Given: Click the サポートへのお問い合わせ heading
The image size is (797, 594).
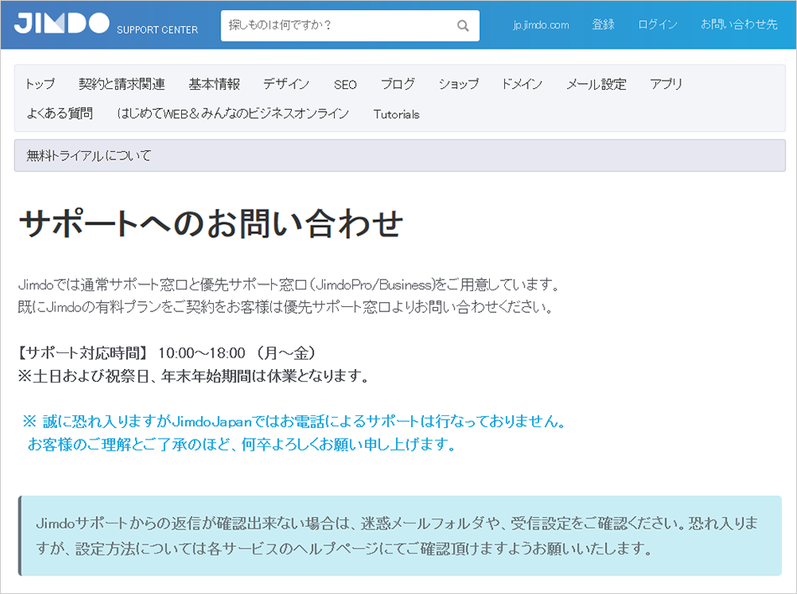Looking at the screenshot, I should click(211, 223).
